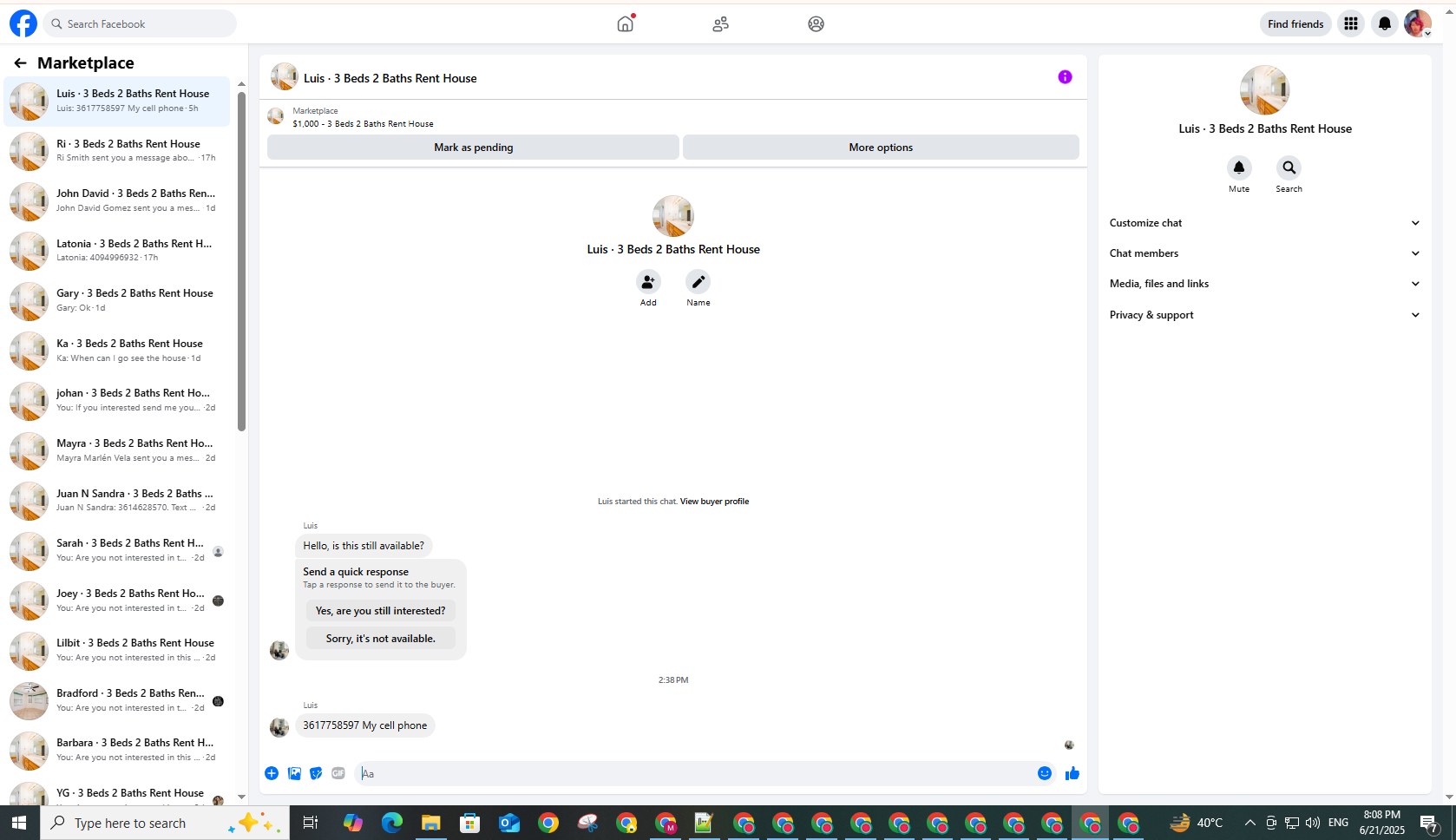Search in conversation magnifier icon

1289,167
